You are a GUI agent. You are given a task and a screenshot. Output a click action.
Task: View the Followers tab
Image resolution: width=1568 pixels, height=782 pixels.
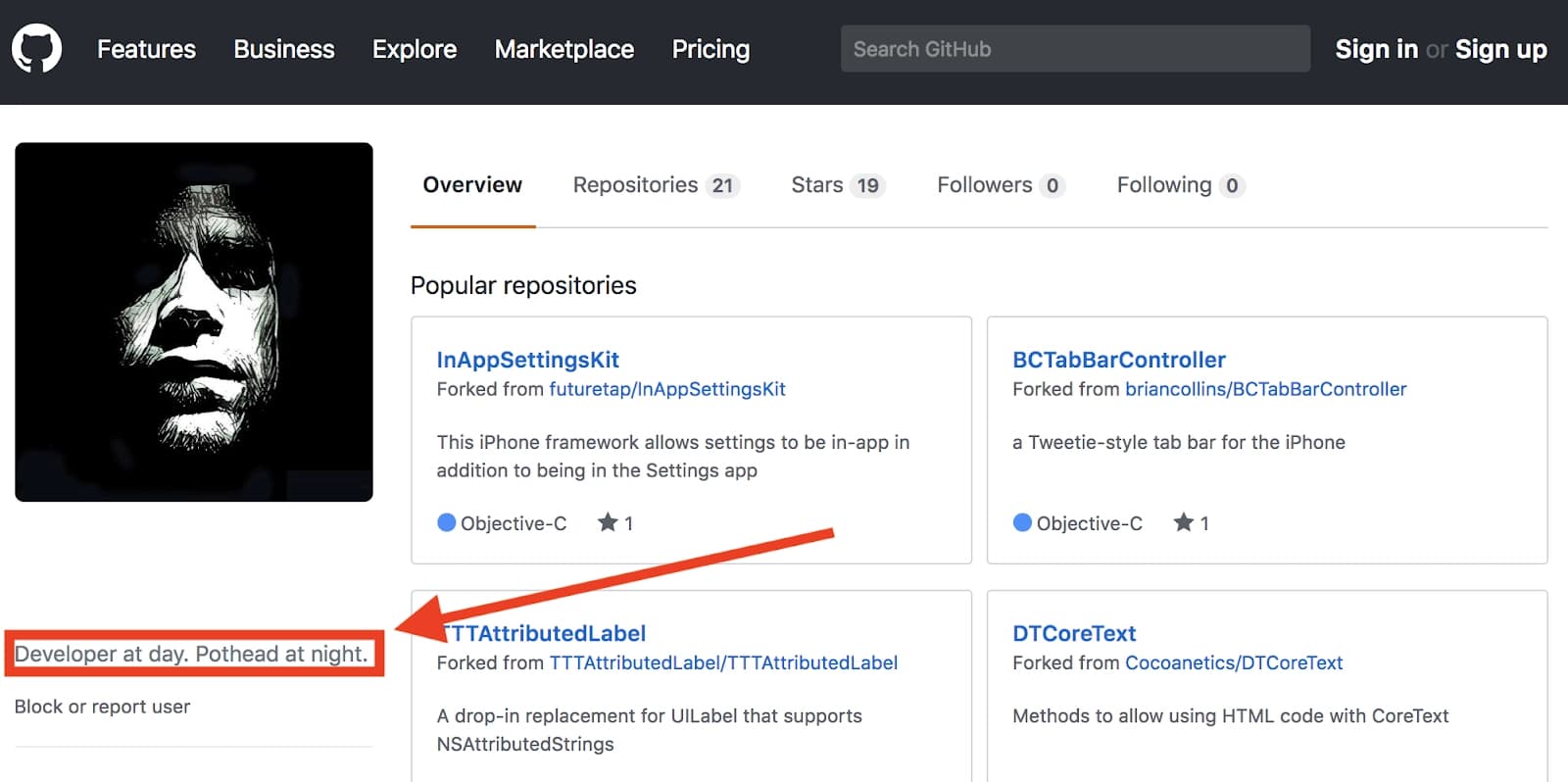[x=999, y=185]
